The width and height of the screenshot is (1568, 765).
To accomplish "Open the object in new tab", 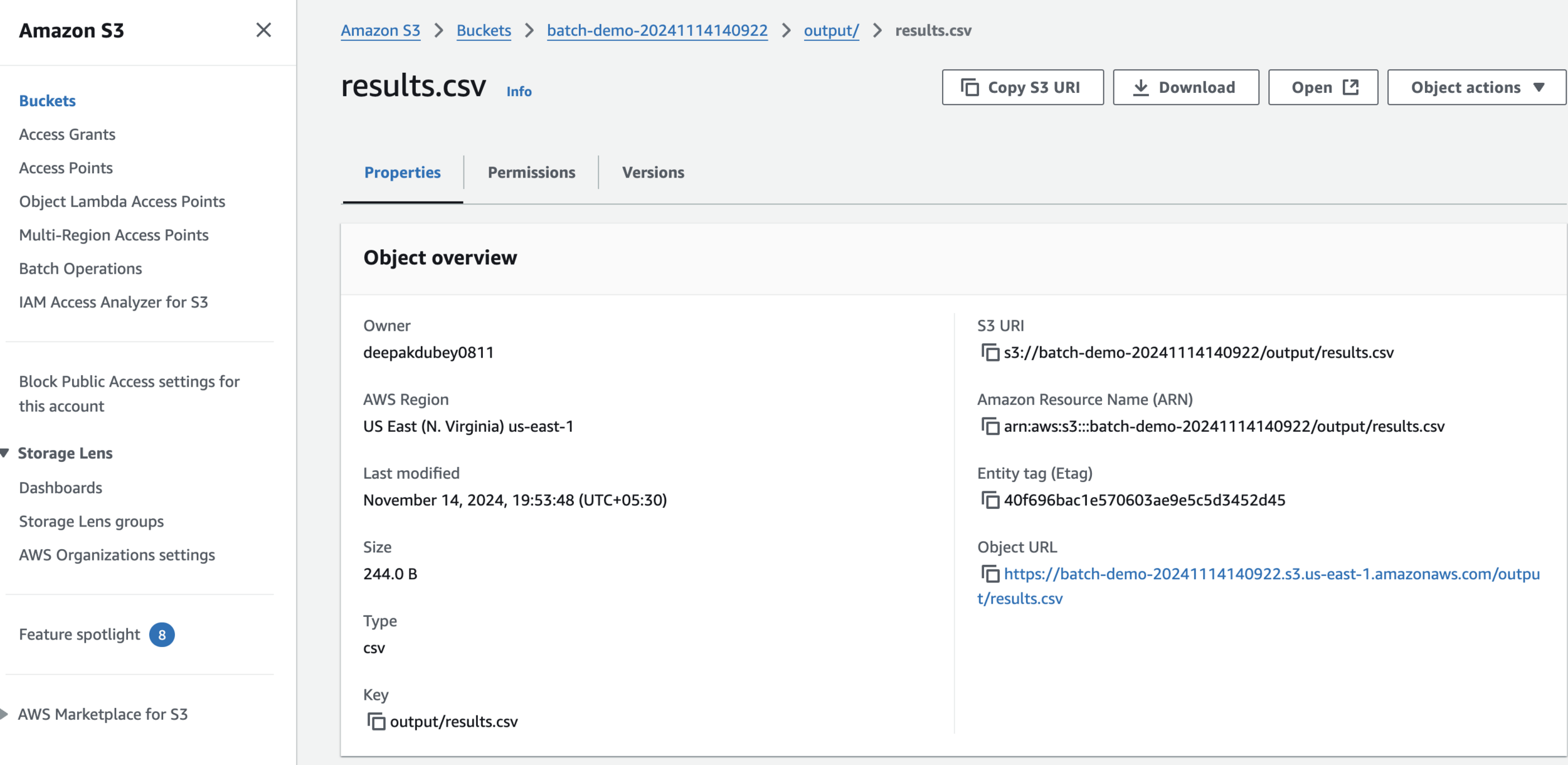I will pyautogui.click(x=1323, y=87).
